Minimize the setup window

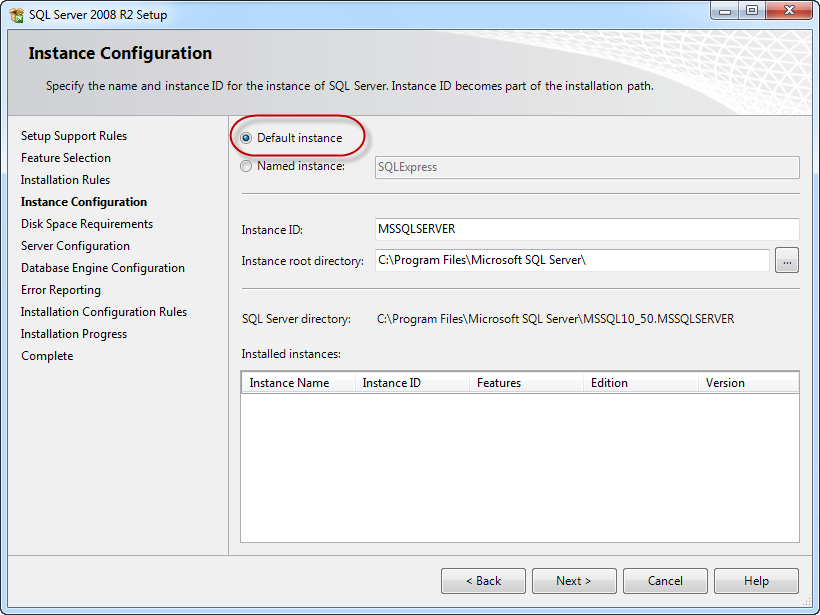click(725, 10)
